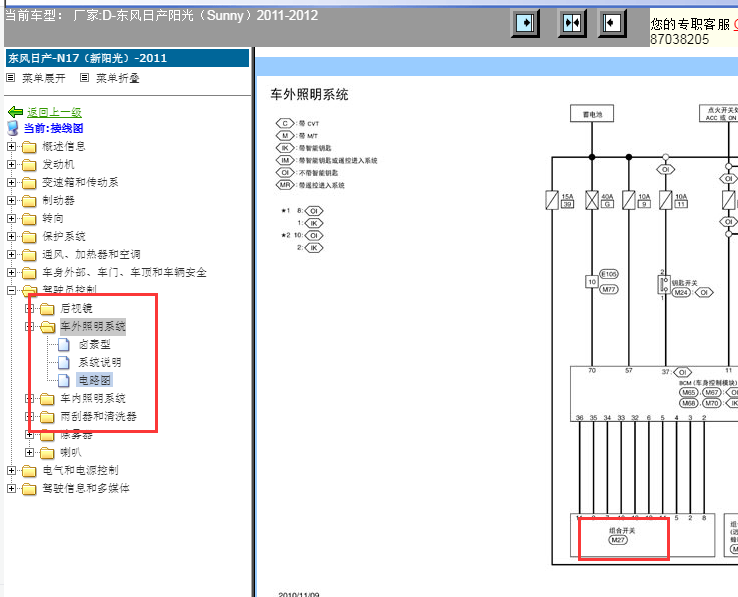Select the 通风、加热器和空调 tree item
The height and width of the screenshot is (597, 738).
[91, 254]
